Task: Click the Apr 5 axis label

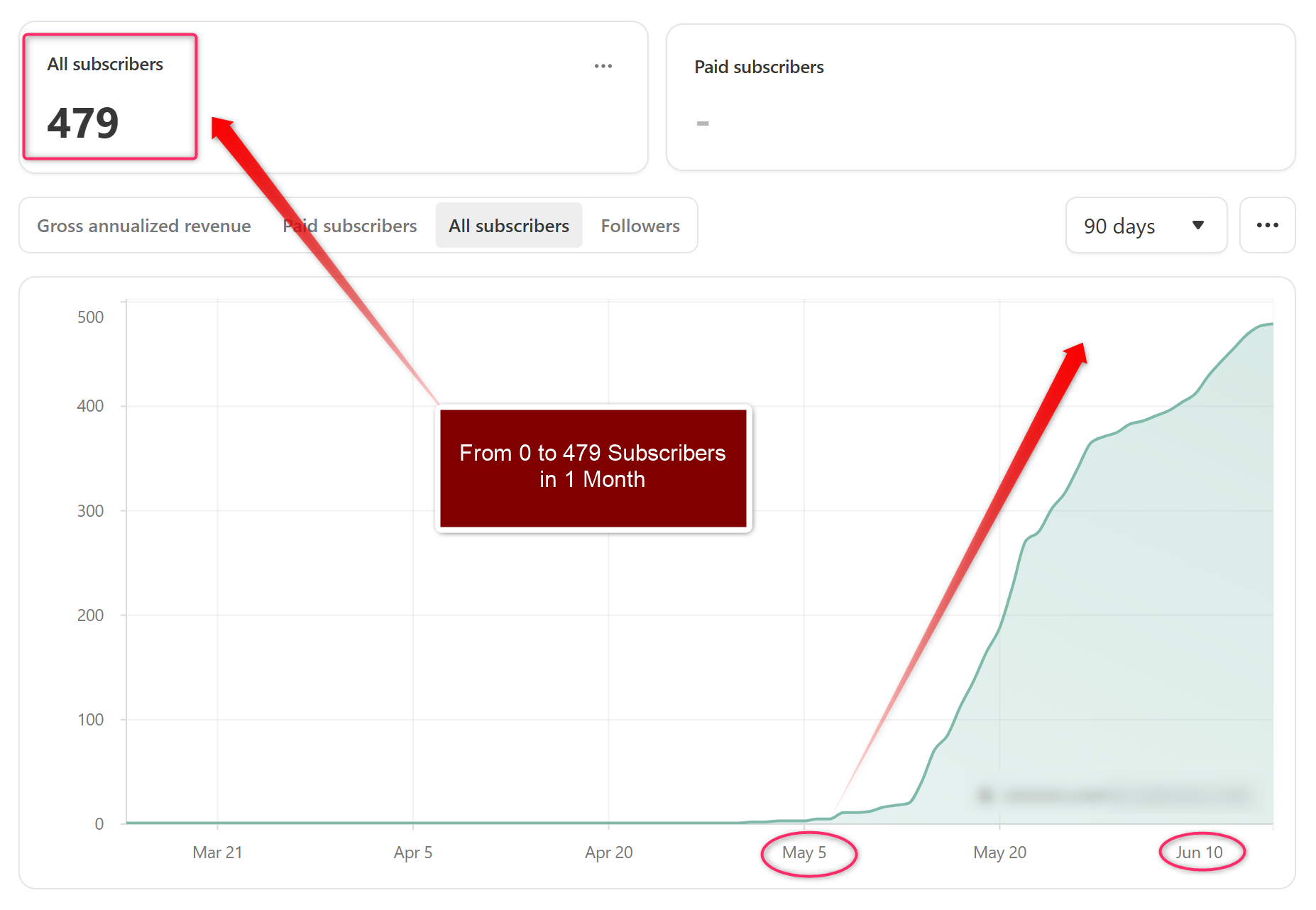Action: (413, 852)
